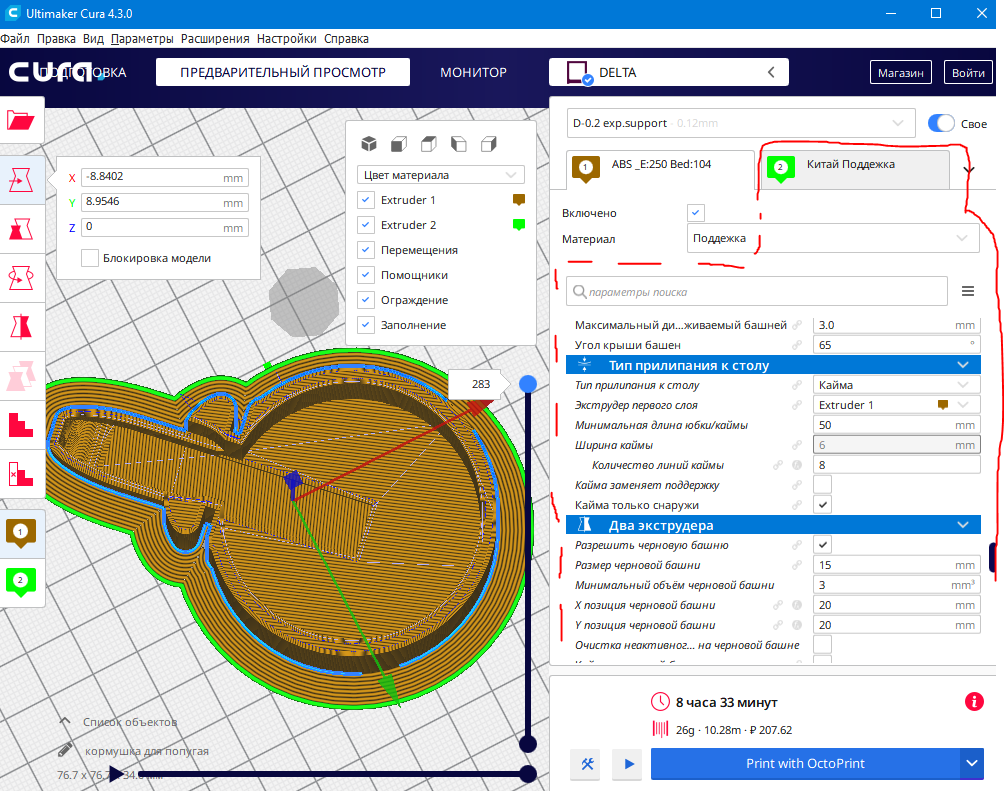Select the Per Model Settings tool
This screenshot has height=791, width=1004.
[20, 376]
